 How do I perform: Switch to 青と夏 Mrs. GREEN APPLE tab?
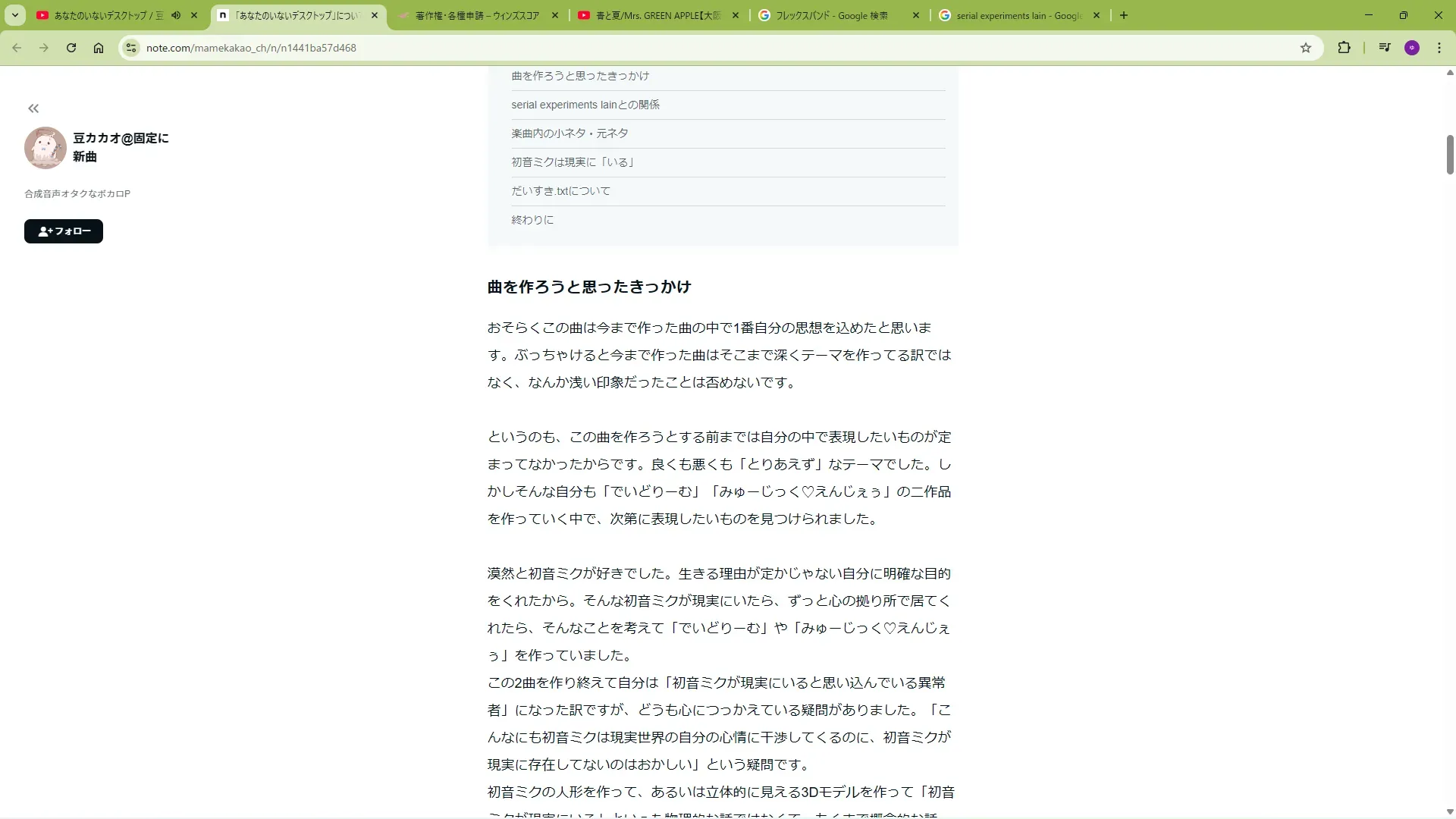[657, 15]
